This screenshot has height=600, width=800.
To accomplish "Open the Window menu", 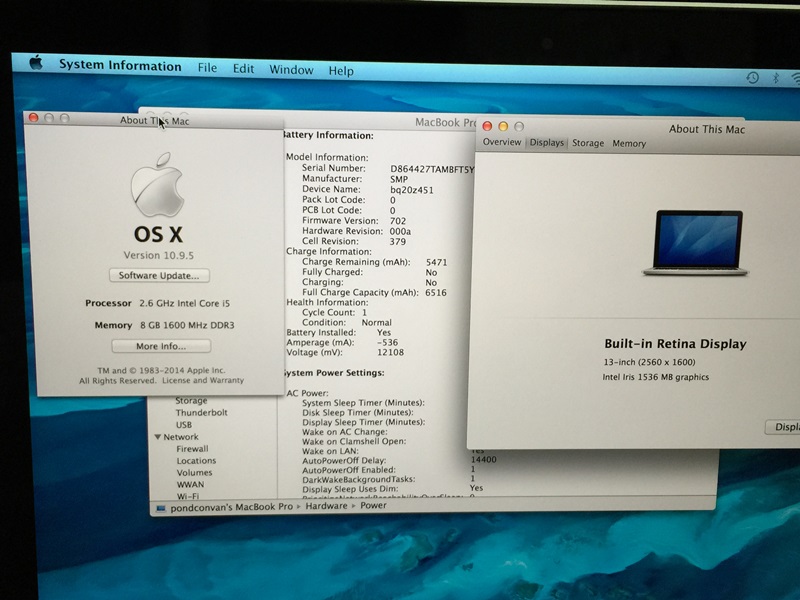I will point(291,70).
